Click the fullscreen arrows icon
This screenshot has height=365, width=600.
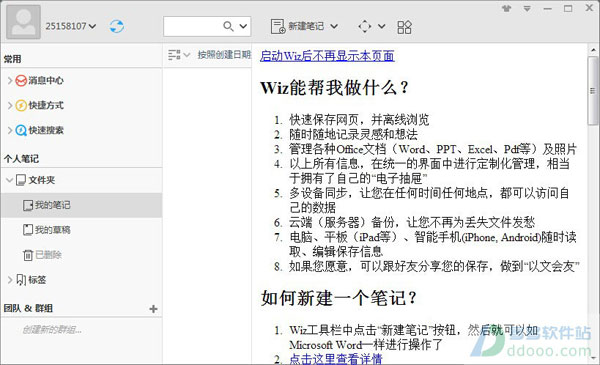pyautogui.click(x=365, y=26)
